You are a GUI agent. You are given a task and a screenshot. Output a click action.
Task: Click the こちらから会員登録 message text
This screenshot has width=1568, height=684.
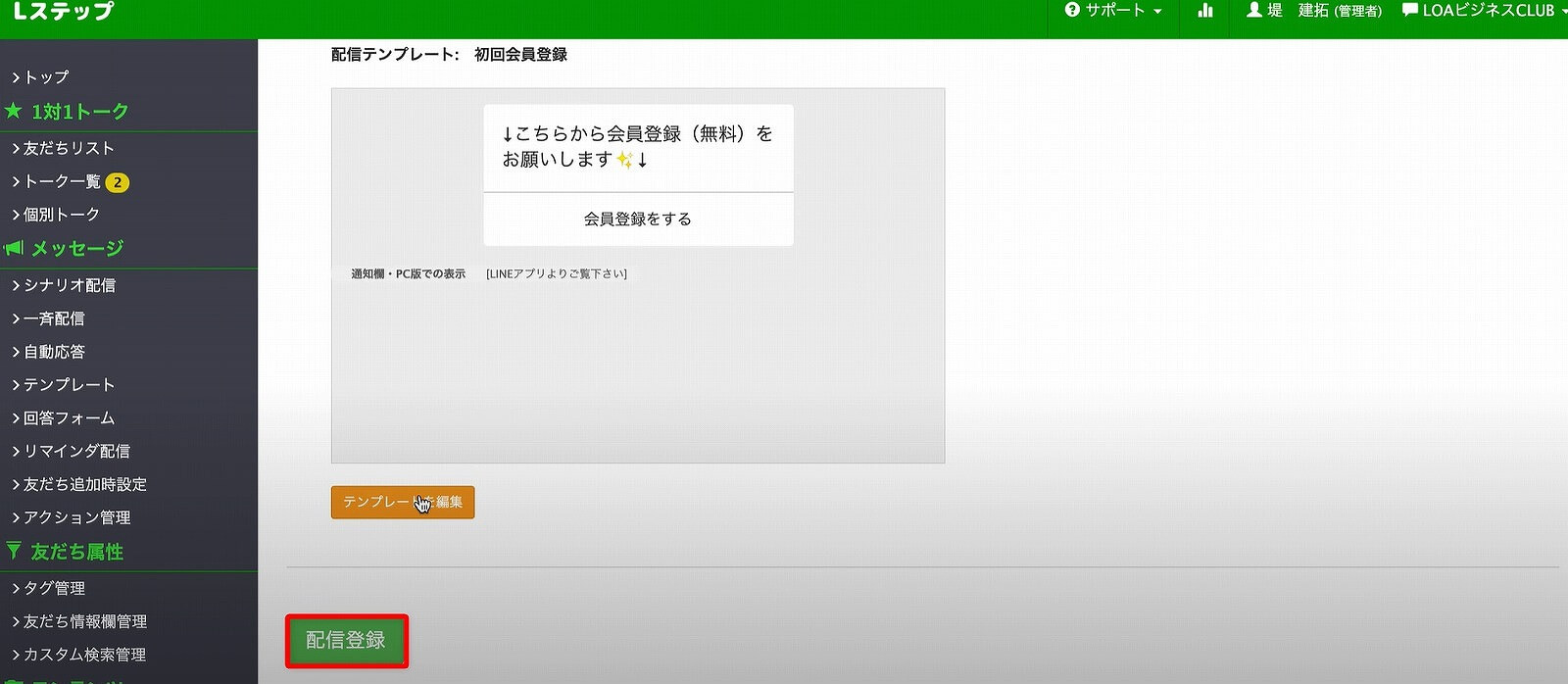point(637,146)
